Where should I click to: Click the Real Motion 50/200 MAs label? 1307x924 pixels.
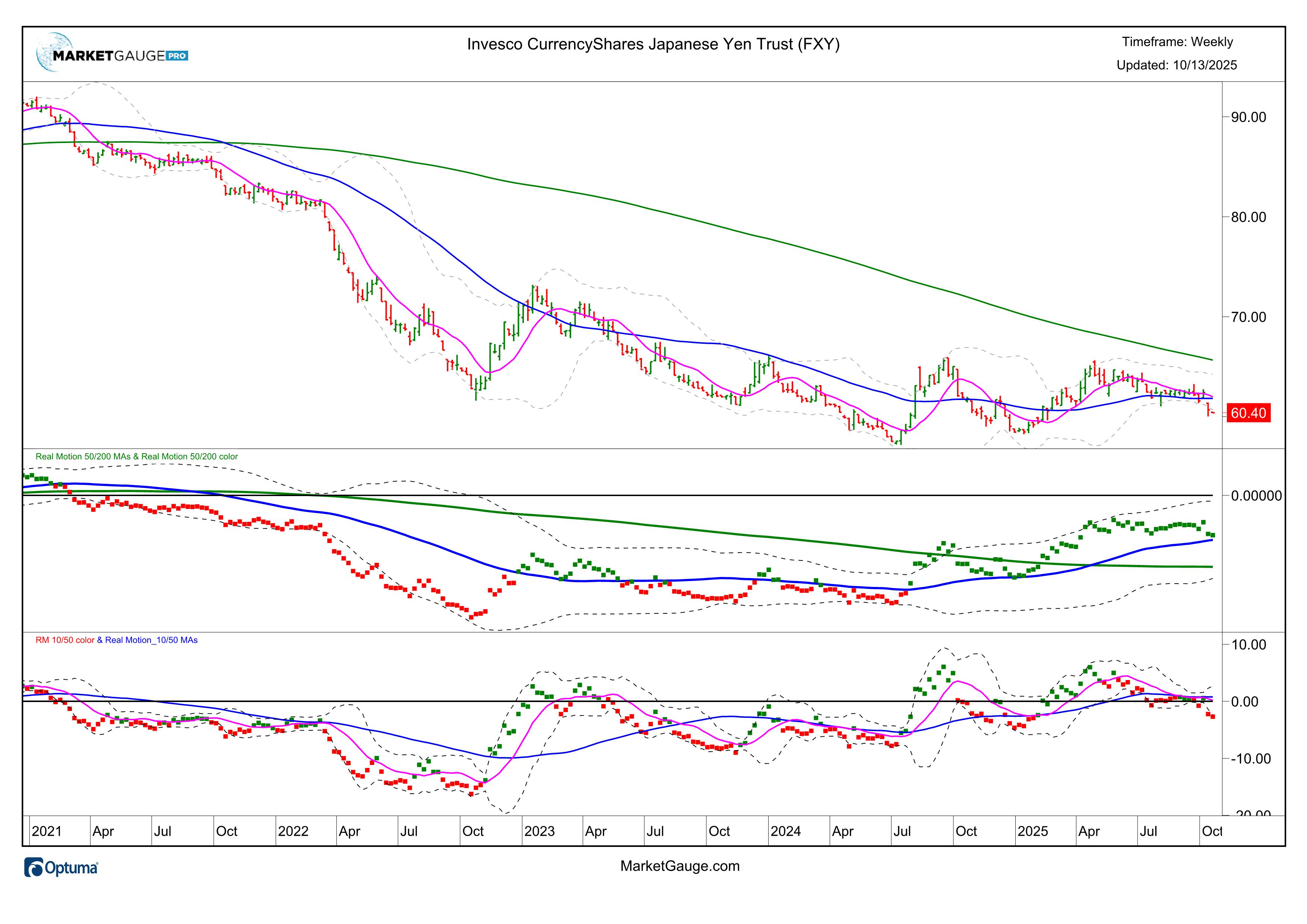pos(83,456)
